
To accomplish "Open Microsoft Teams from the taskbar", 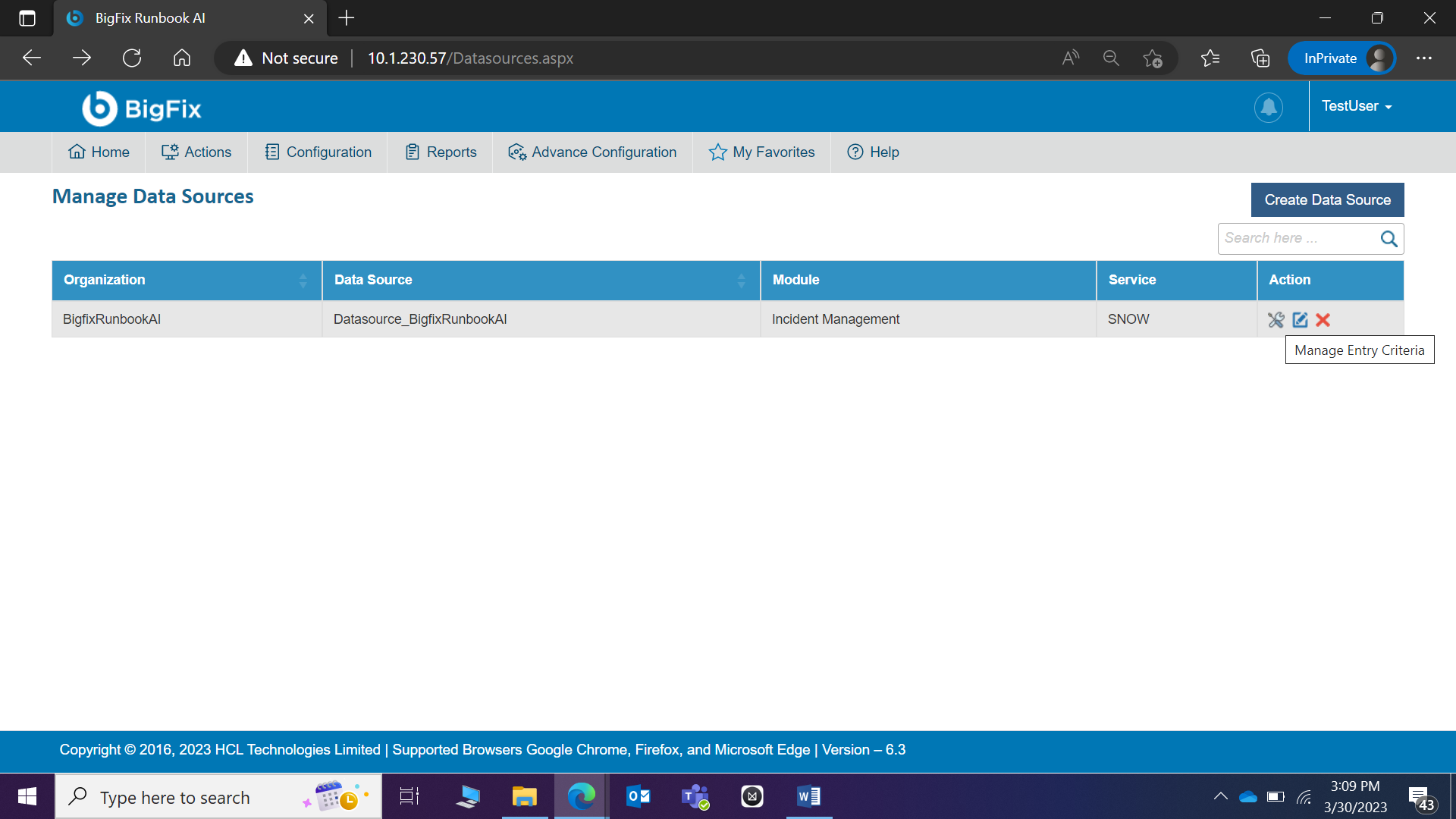I will [x=695, y=796].
